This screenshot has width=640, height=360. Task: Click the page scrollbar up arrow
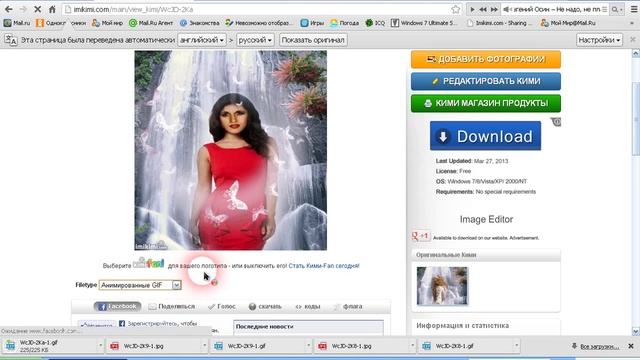click(x=636, y=53)
